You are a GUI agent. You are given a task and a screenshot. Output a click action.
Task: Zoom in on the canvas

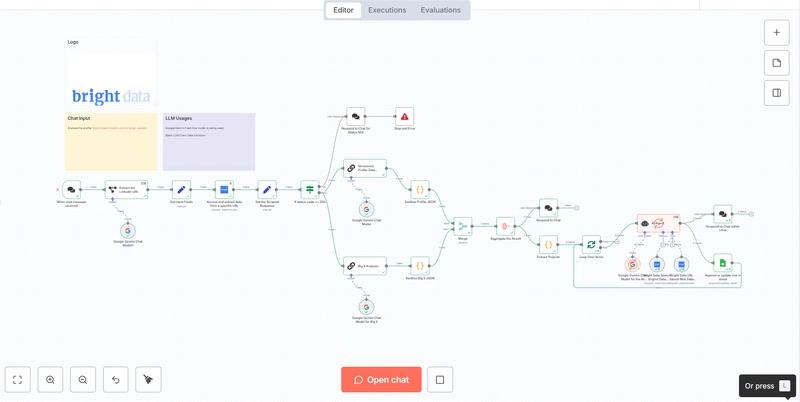coord(51,380)
